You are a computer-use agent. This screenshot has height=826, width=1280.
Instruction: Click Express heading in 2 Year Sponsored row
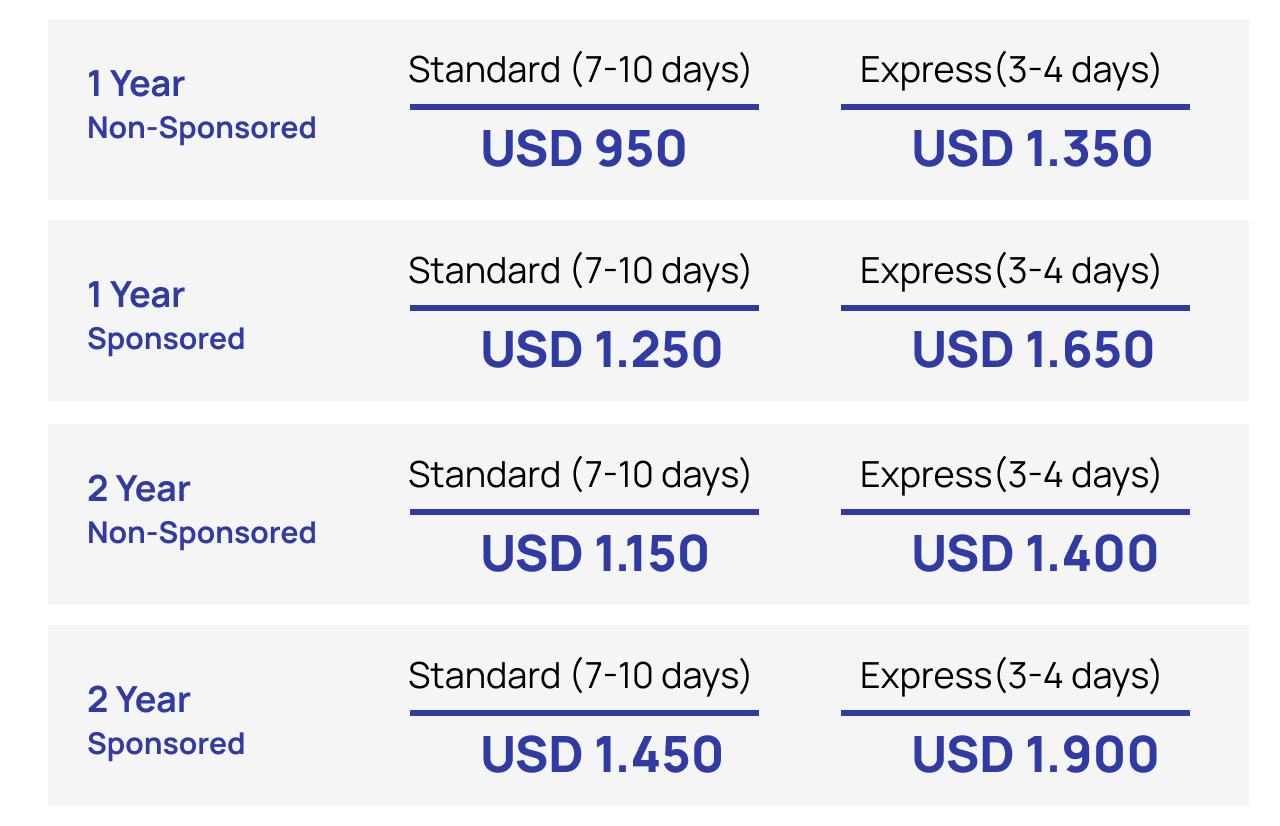click(1010, 677)
